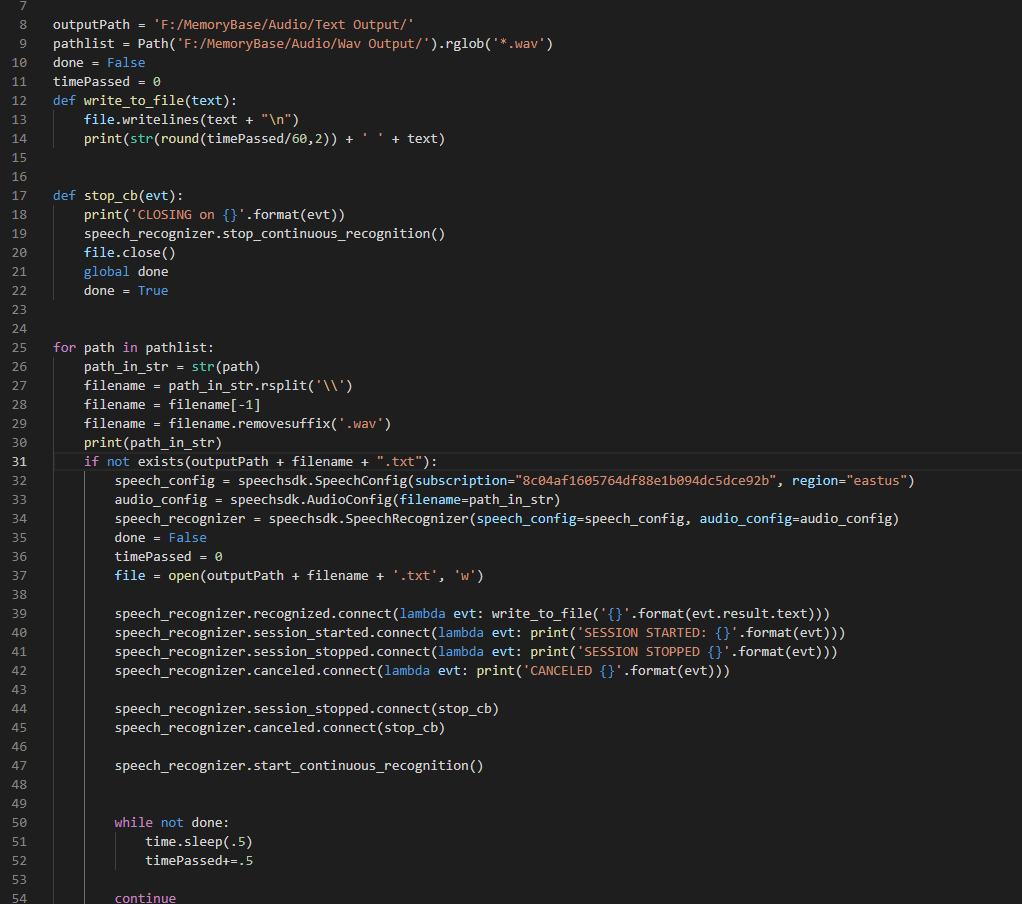
Task: Click file.close() on line 20
Action: (x=130, y=252)
